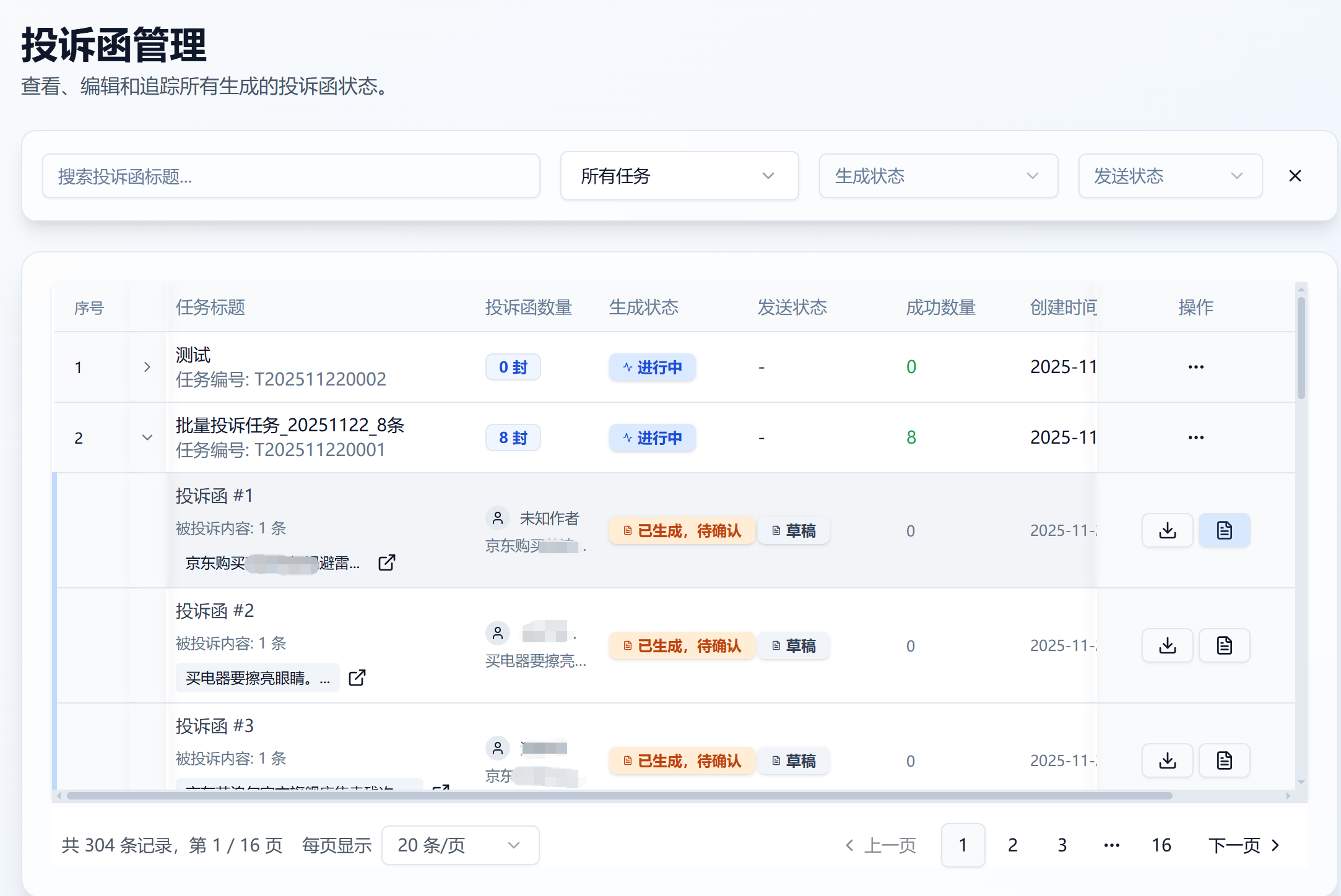Viewport: 1341px width, 896px height.
Task: Open more actions for 批量投诉任务 row
Action: pyautogui.click(x=1196, y=437)
